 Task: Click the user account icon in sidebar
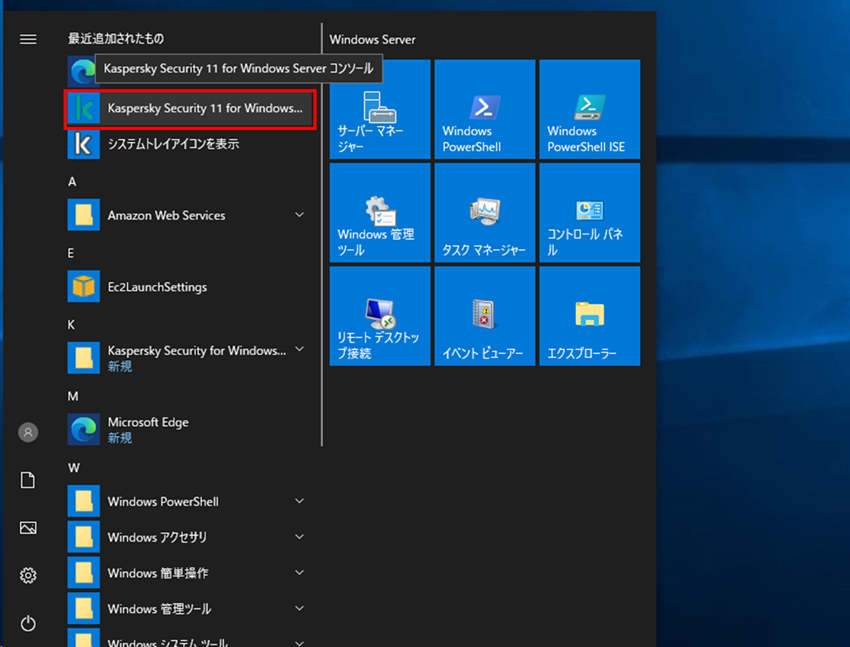click(28, 432)
